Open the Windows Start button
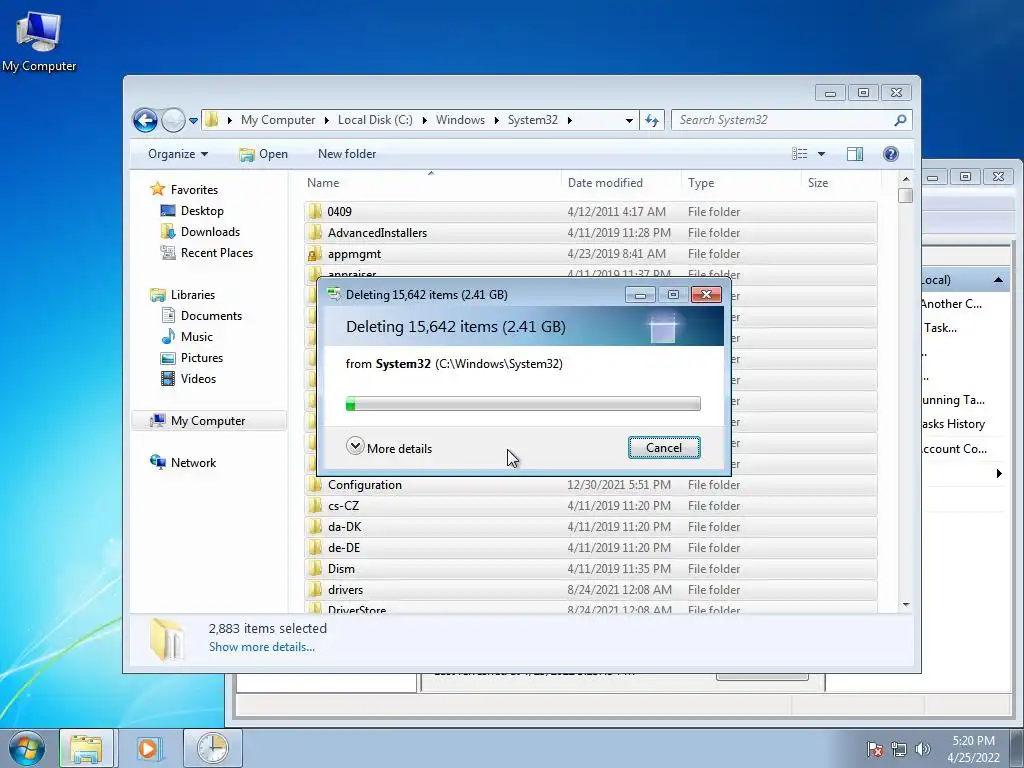 [x=27, y=748]
